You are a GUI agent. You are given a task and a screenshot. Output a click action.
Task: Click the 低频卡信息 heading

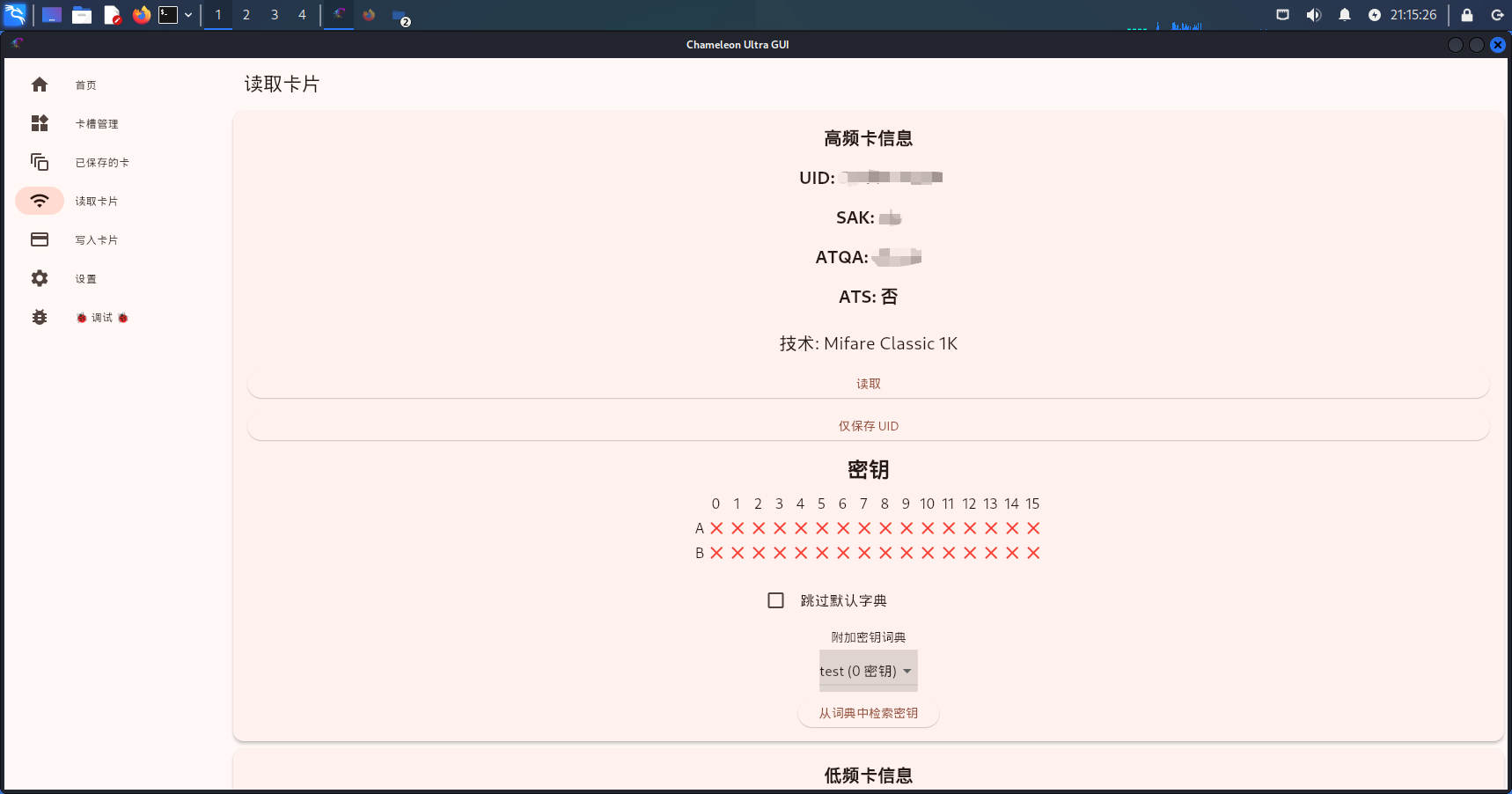coord(869,776)
